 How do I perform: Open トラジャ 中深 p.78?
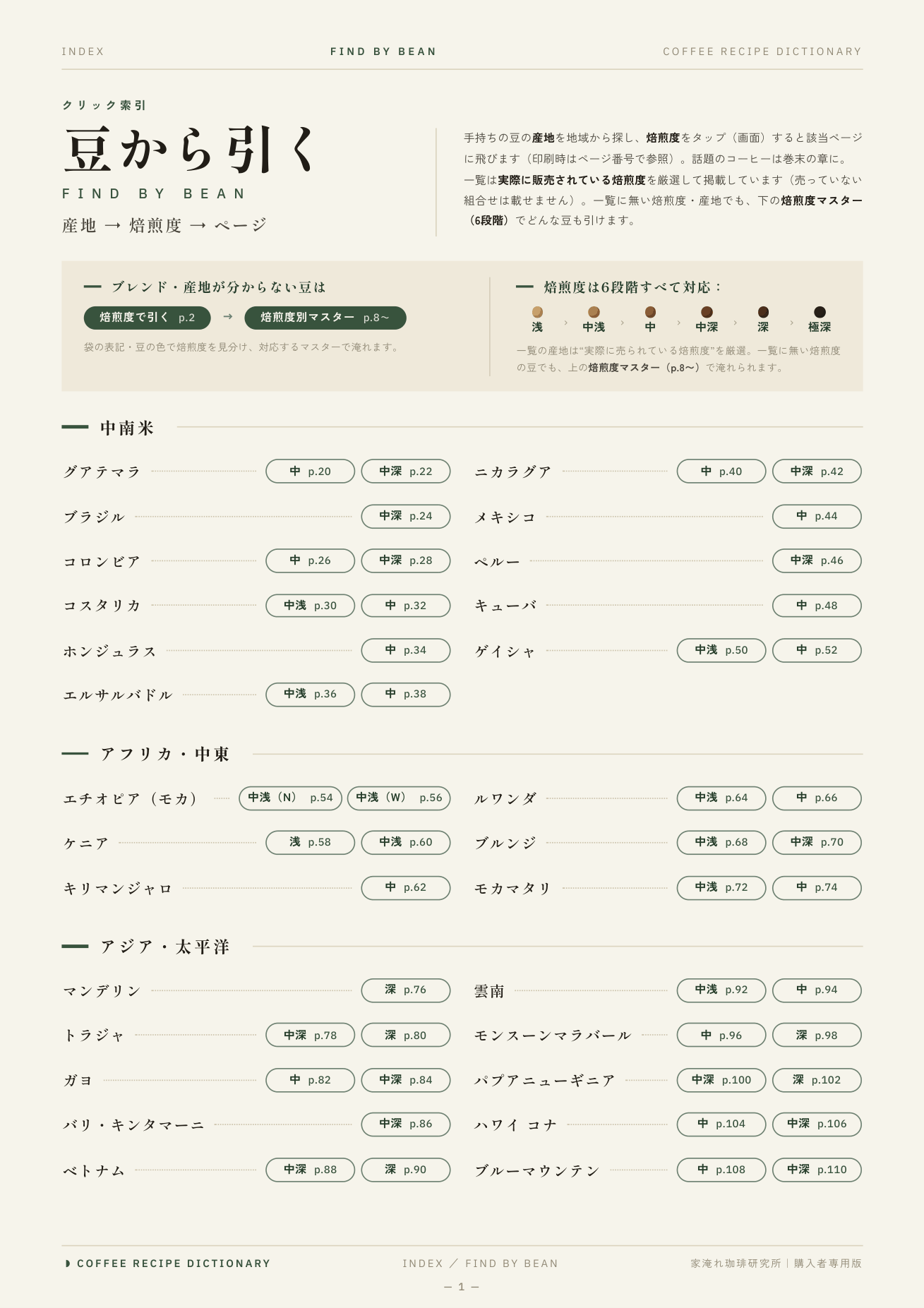pos(310,1035)
